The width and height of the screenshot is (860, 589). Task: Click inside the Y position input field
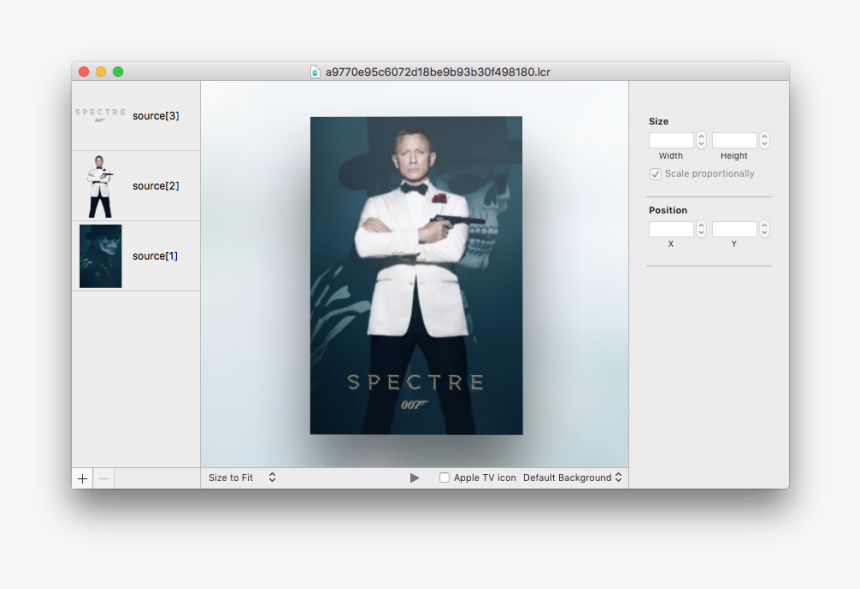[x=733, y=229]
